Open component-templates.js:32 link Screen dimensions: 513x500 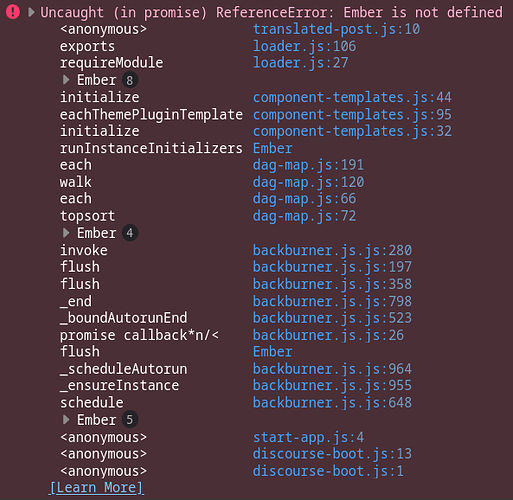tap(352, 131)
